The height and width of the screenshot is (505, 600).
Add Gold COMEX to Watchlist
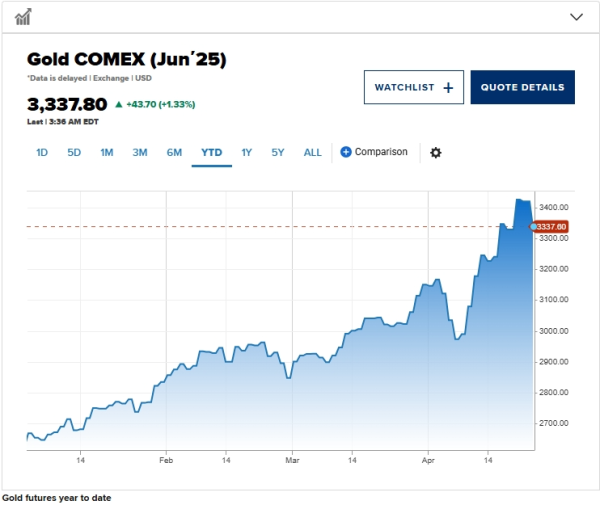click(413, 87)
